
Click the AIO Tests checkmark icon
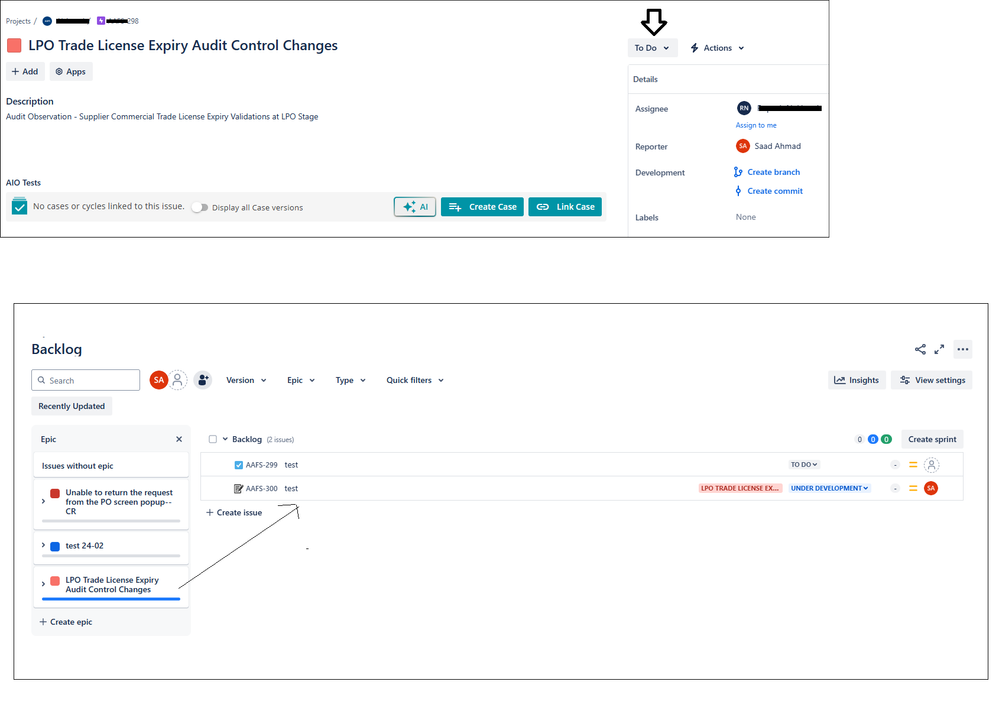click(x=20, y=206)
